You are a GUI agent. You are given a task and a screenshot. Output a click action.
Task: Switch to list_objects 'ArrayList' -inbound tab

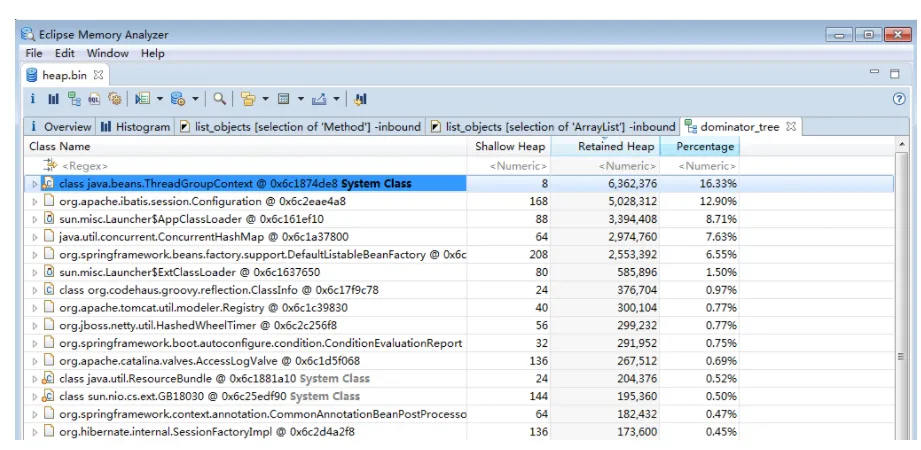pyautogui.click(x=553, y=126)
